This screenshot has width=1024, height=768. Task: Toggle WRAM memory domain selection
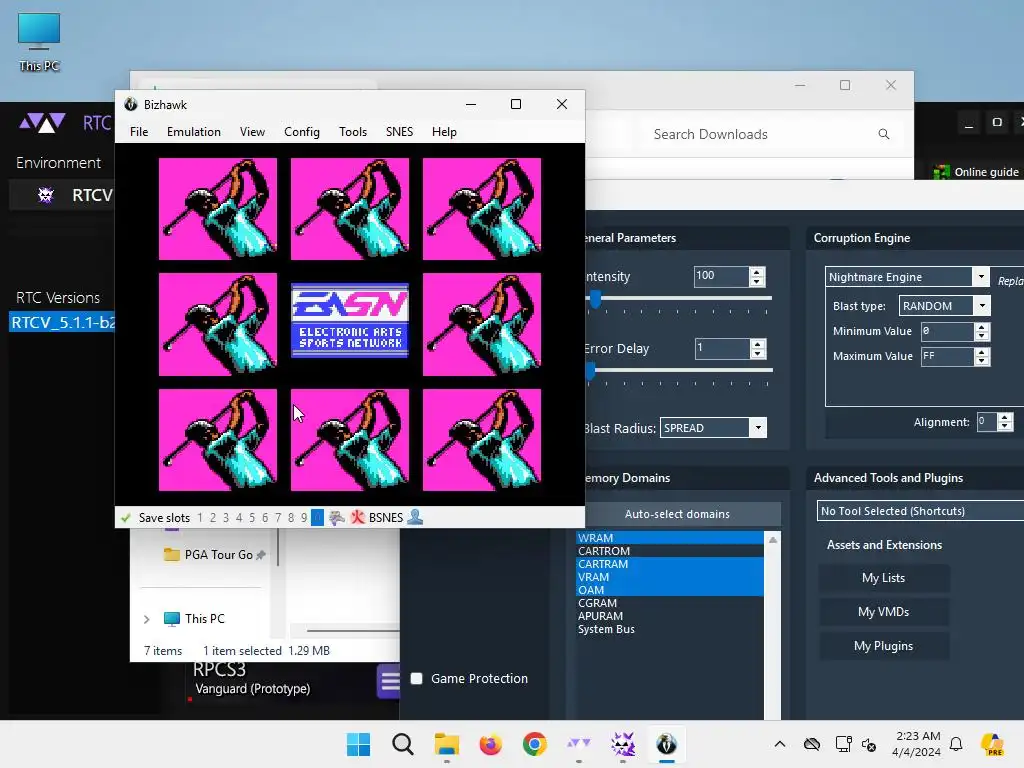click(669, 538)
